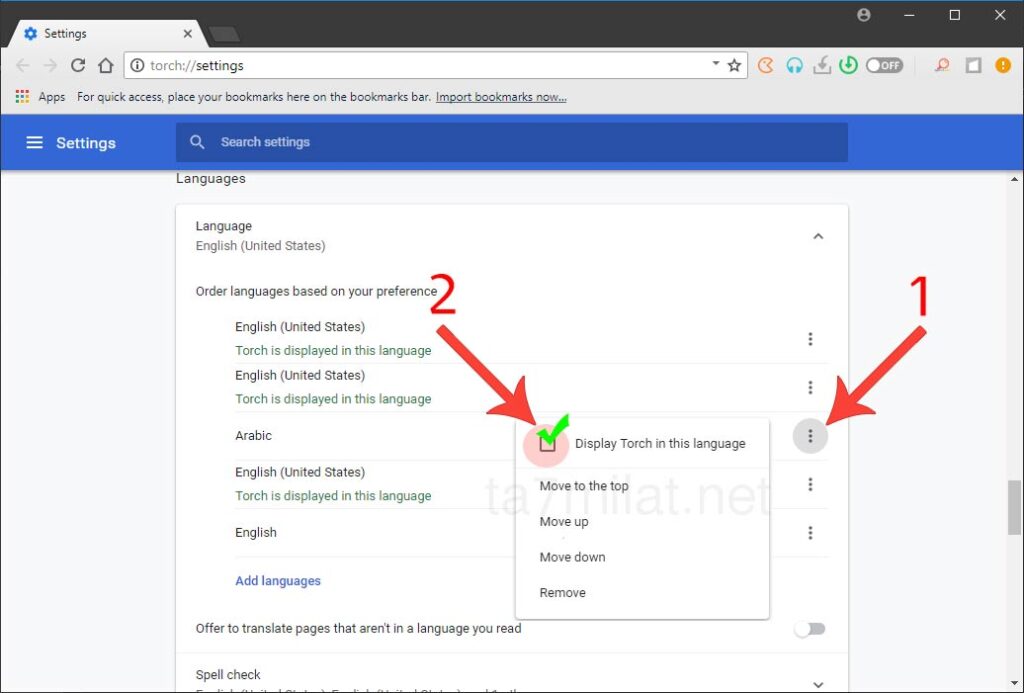The image size is (1024, 693).
Task: Click Add languages
Action: [278, 581]
